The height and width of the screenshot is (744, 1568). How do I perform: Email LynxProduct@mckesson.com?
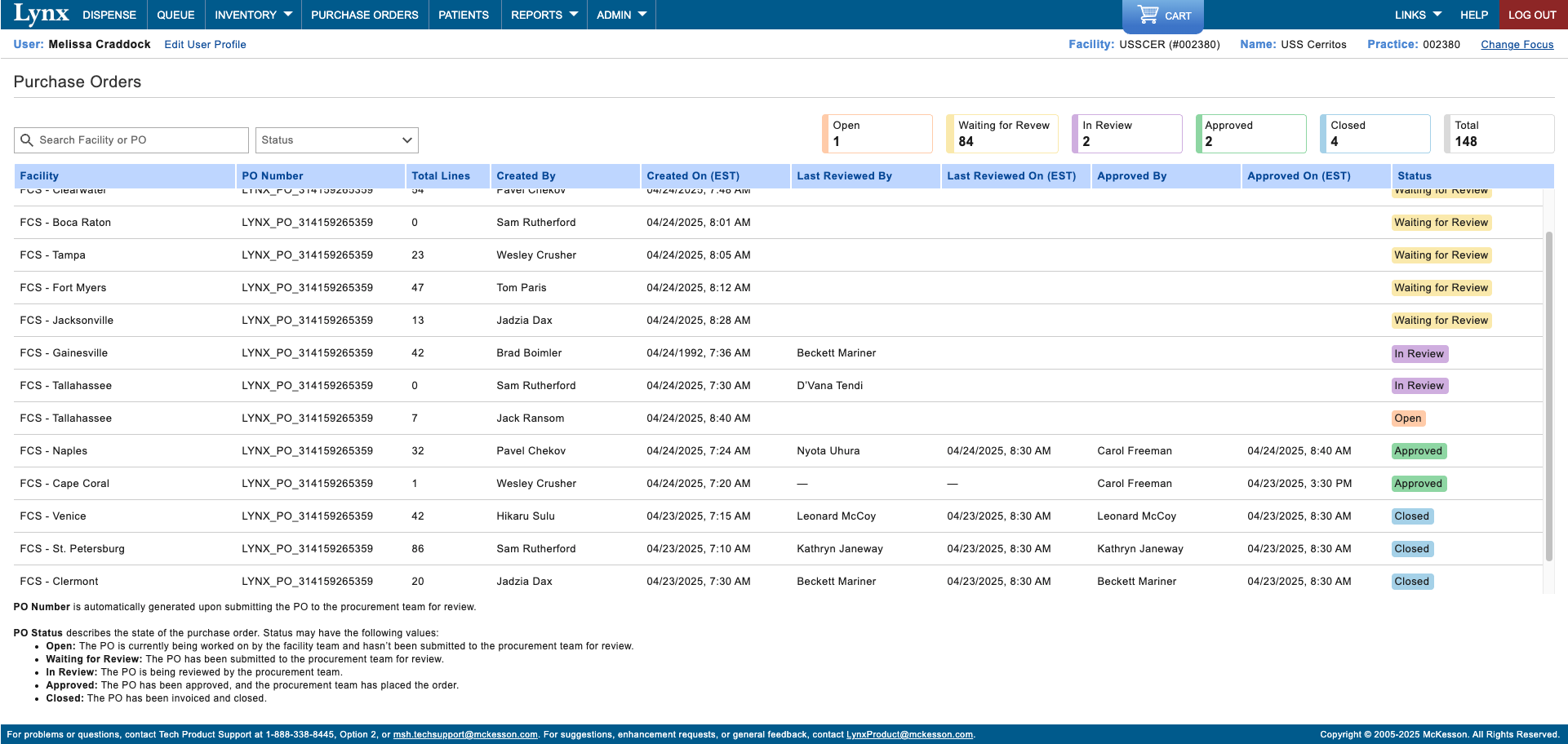coord(909,734)
